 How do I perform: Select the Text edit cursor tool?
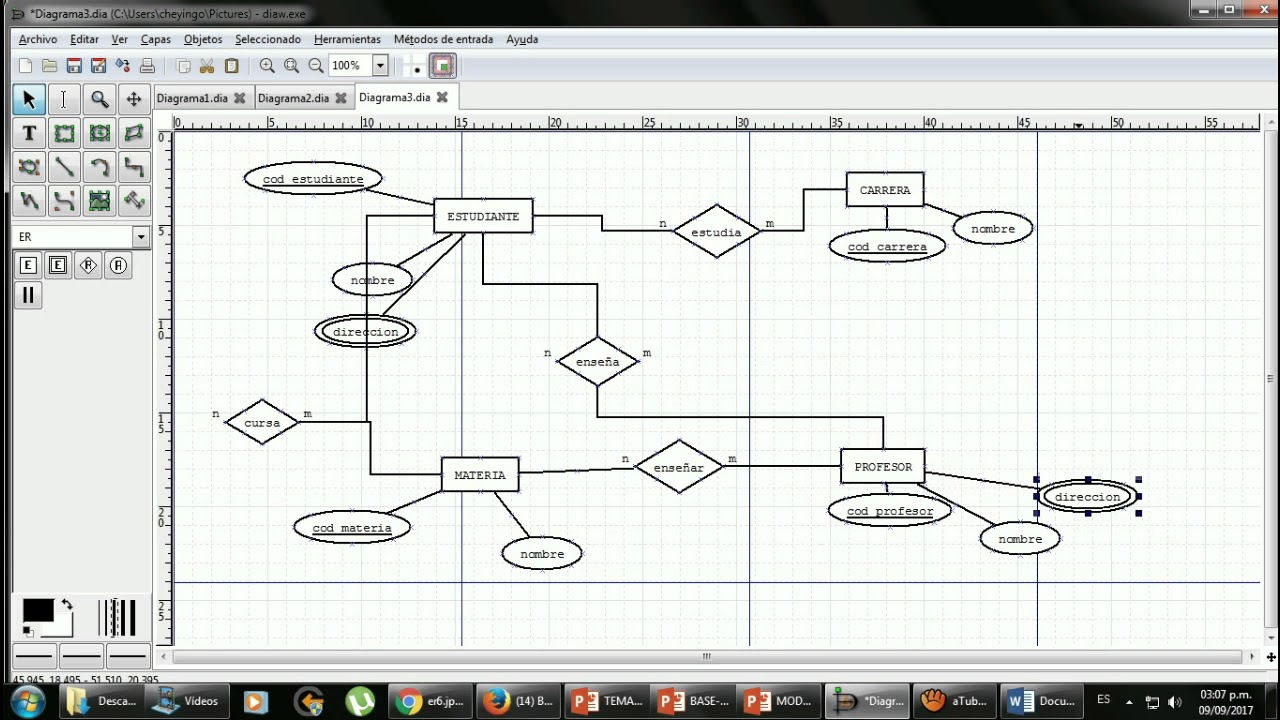[63, 99]
